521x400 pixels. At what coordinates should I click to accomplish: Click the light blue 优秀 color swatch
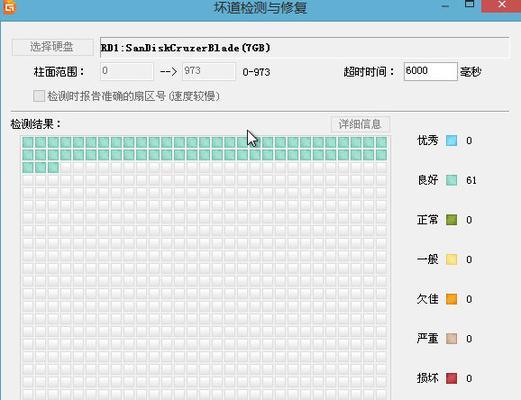click(452, 141)
